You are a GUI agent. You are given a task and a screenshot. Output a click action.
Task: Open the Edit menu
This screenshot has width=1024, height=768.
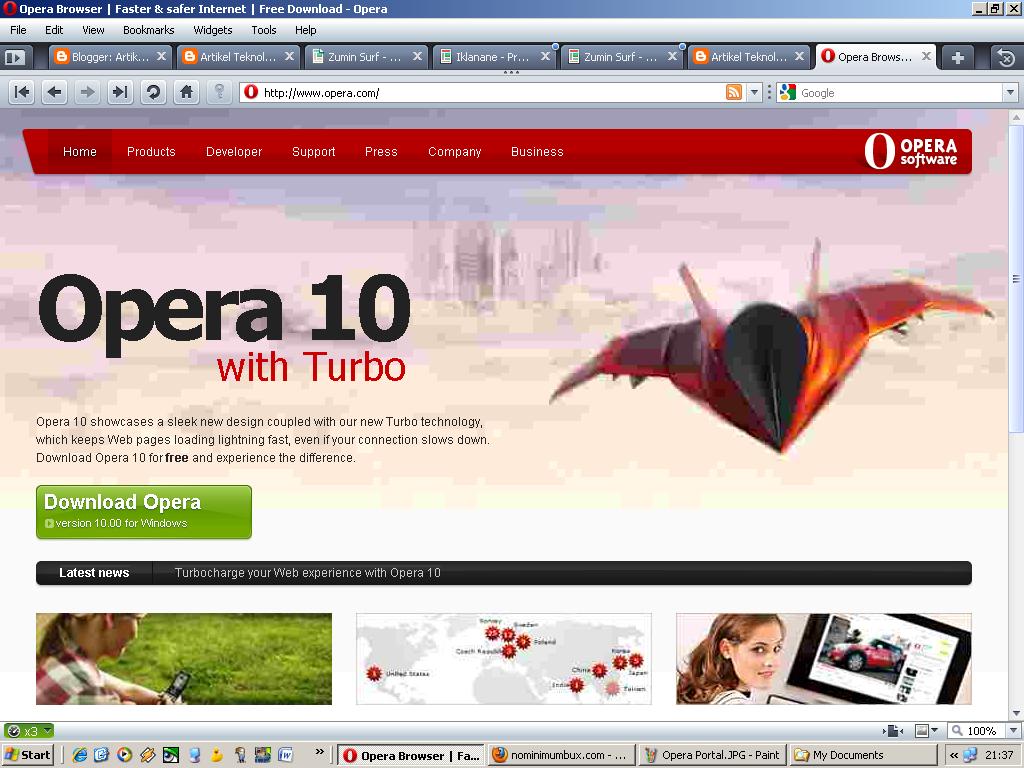pos(54,30)
